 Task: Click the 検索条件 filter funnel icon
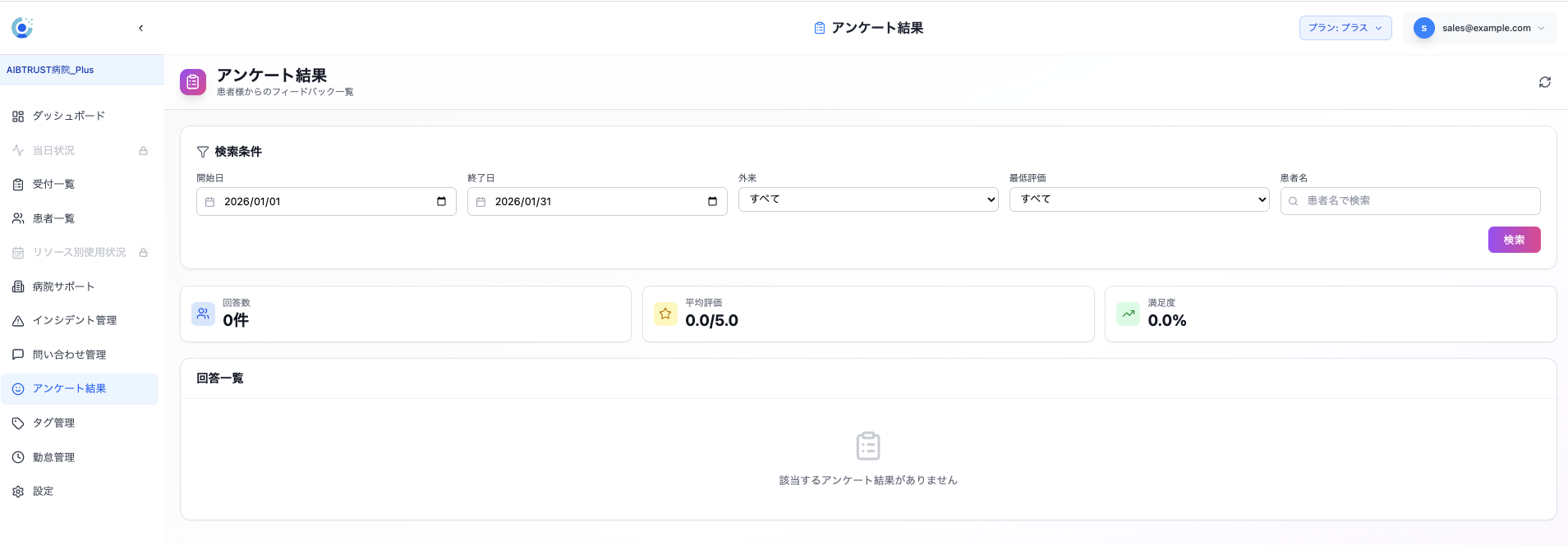click(203, 152)
